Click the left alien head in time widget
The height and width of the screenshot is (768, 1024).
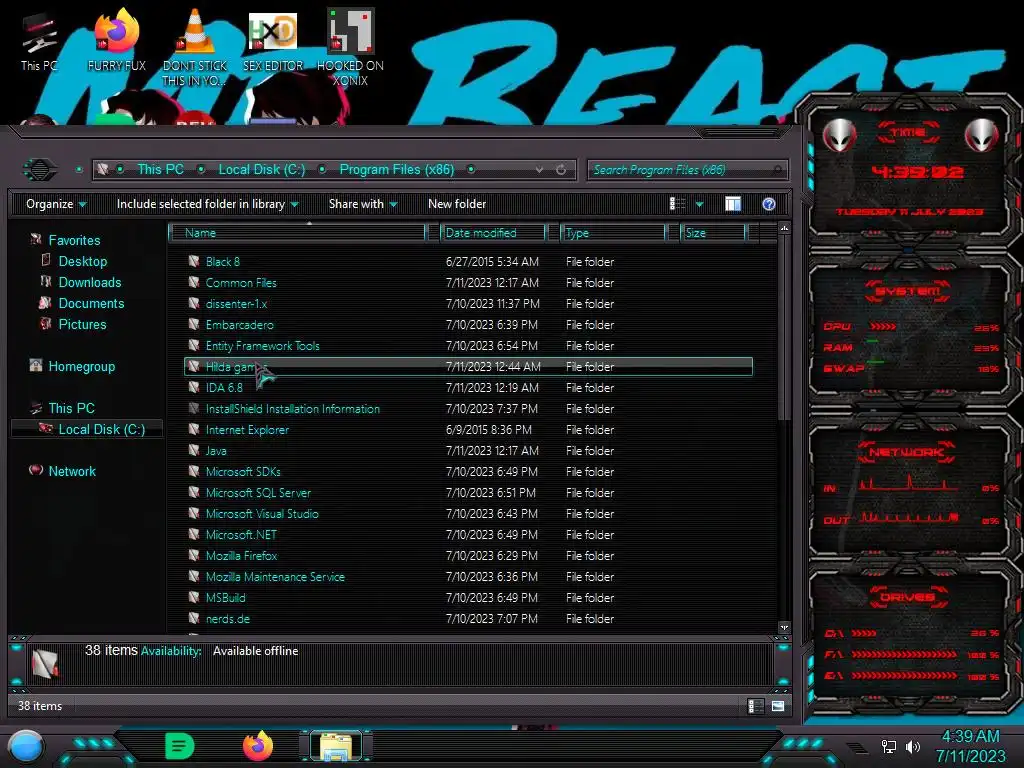[x=839, y=136]
